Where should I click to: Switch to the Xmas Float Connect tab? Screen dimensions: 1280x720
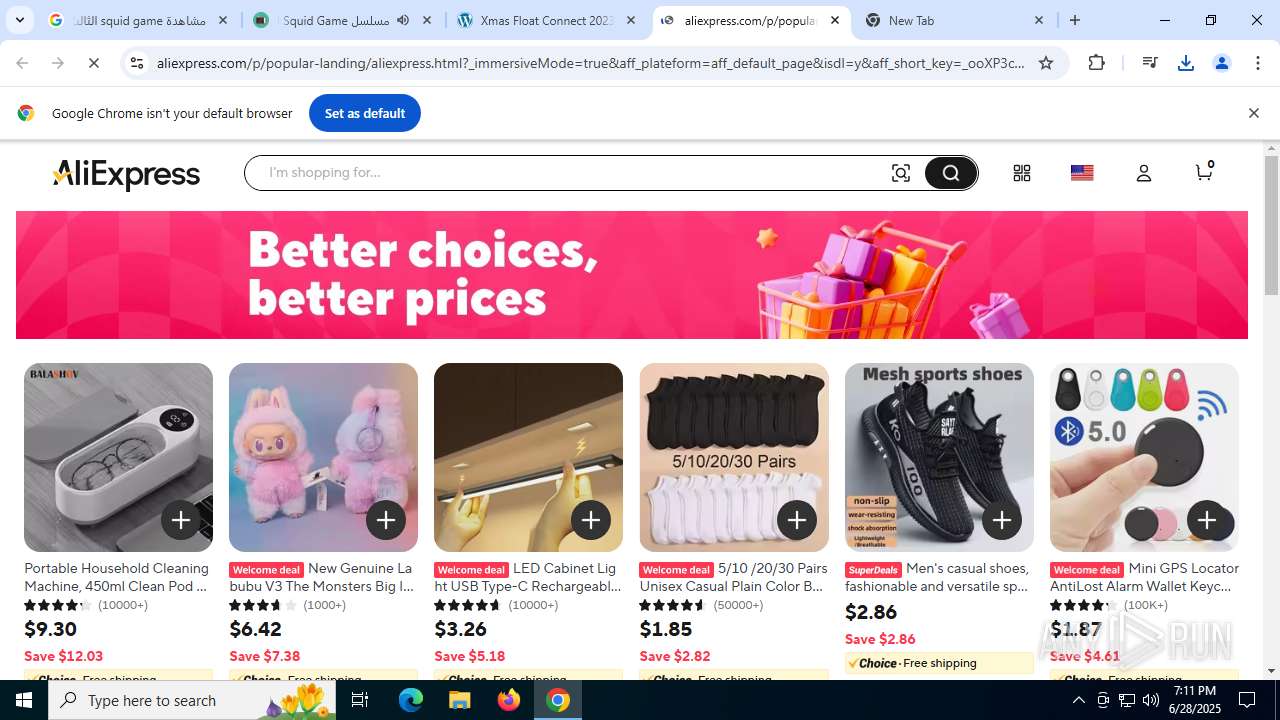point(546,20)
